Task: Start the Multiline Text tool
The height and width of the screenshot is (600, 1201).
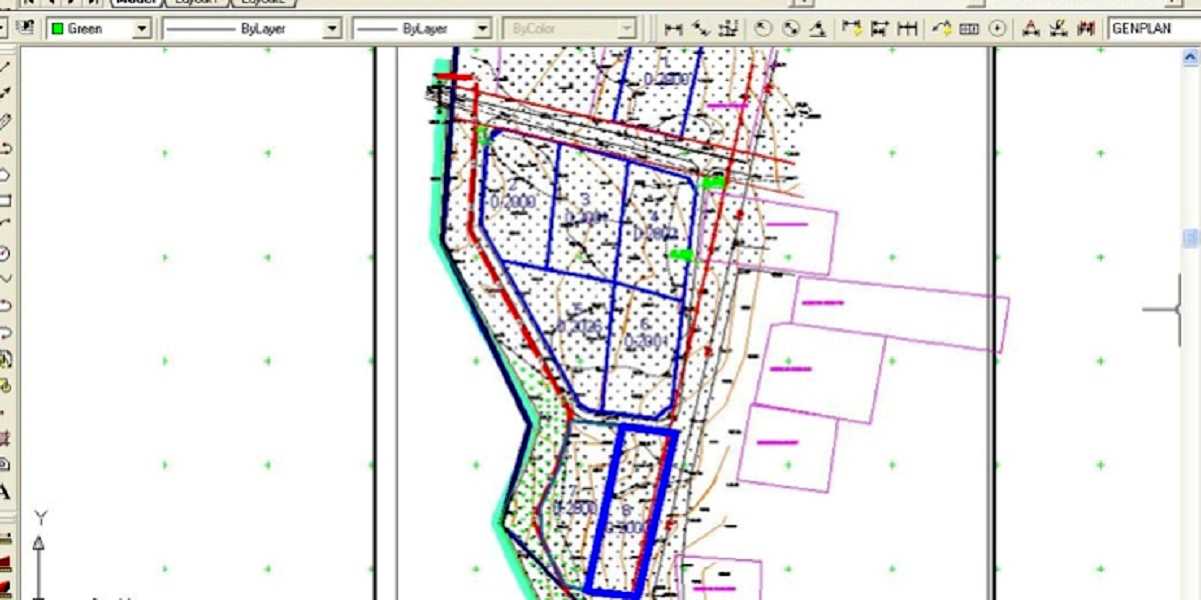Action: [x=5, y=491]
